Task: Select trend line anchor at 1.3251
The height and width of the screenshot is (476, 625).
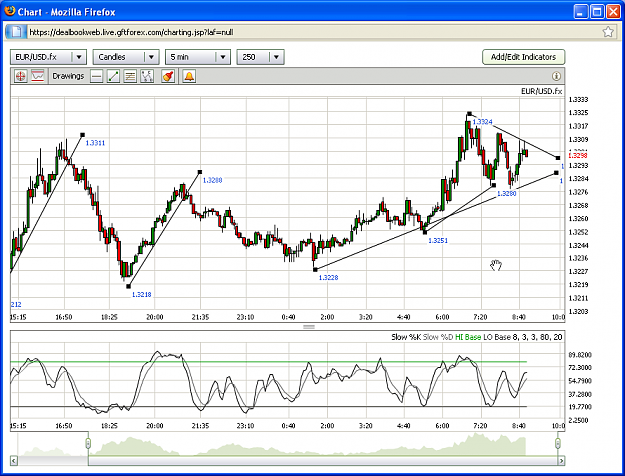Action: pyautogui.click(x=425, y=232)
